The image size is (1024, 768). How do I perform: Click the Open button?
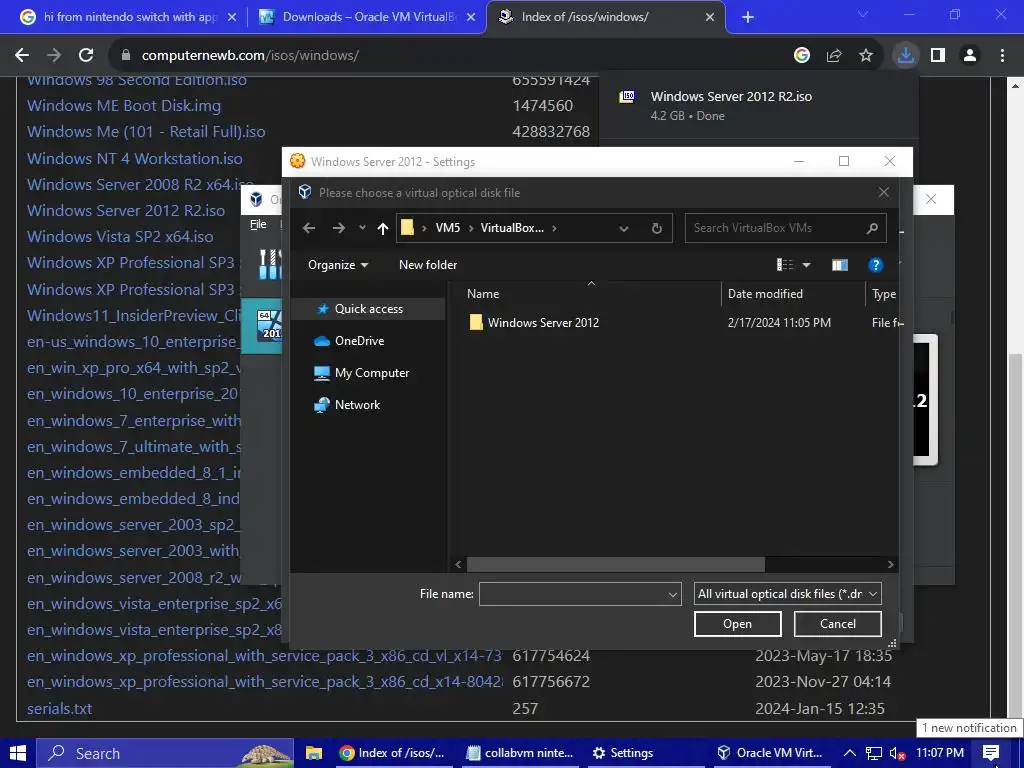[737, 624]
